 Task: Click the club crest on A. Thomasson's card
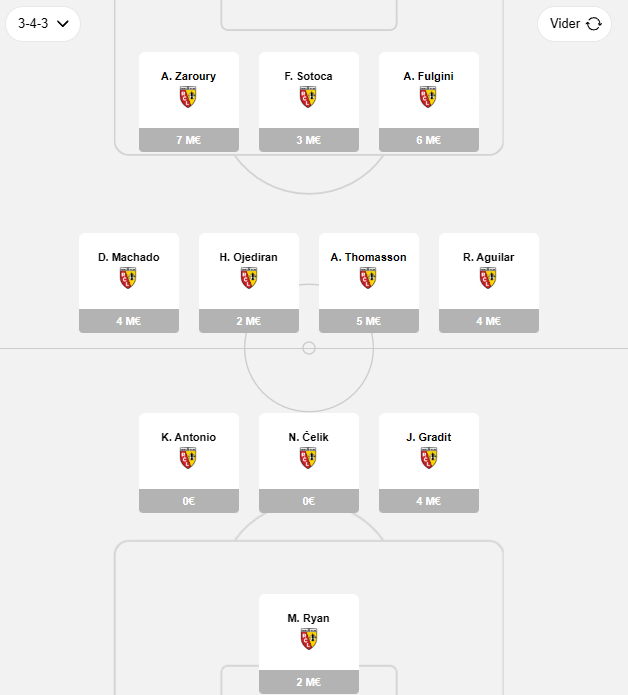[x=368, y=278]
